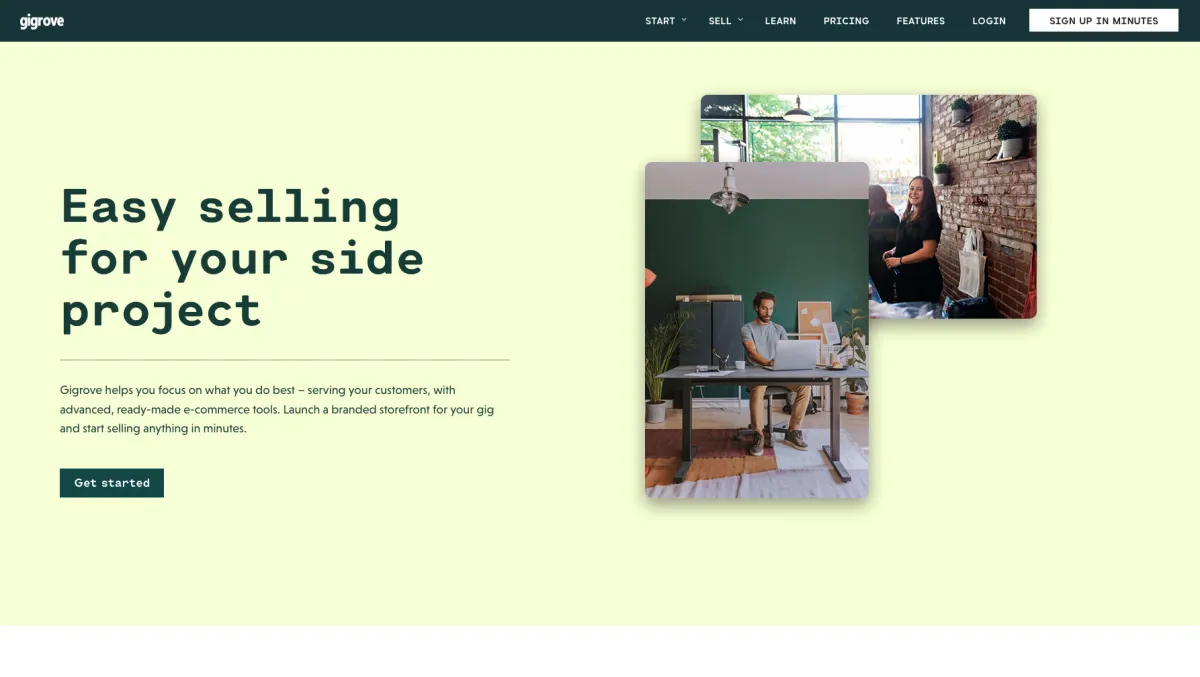Open the PRICING page
The height and width of the screenshot is (677, 1200).
tap(846, 21)
